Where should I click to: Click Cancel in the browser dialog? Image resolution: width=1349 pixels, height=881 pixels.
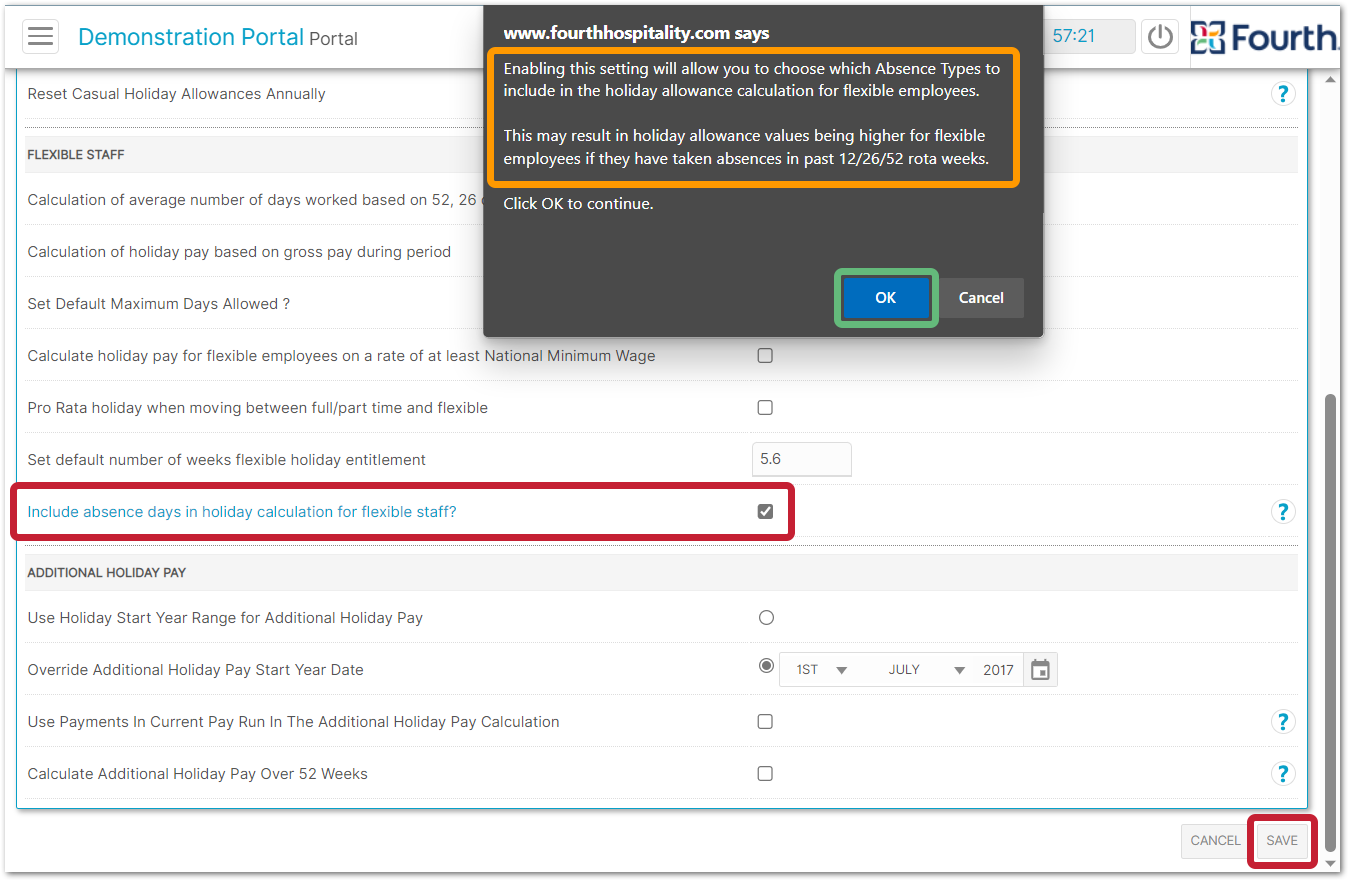point(981,298)
